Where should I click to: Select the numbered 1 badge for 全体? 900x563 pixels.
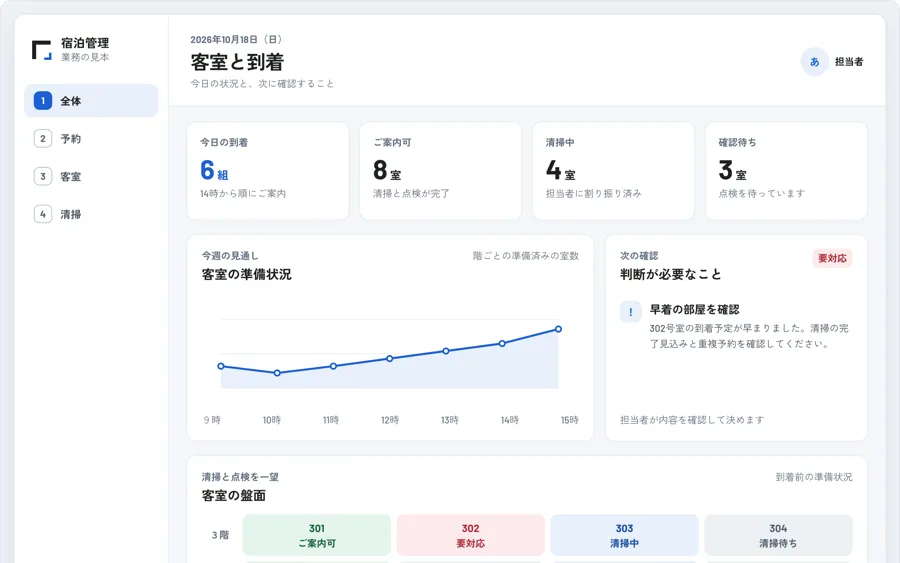tap(42, 101)
